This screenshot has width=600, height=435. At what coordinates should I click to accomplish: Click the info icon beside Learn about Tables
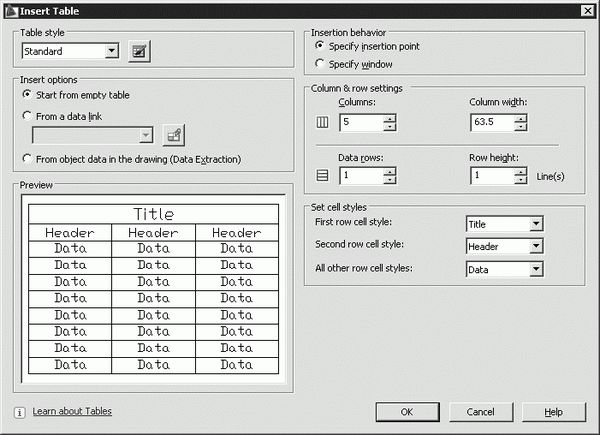[20, 412]
